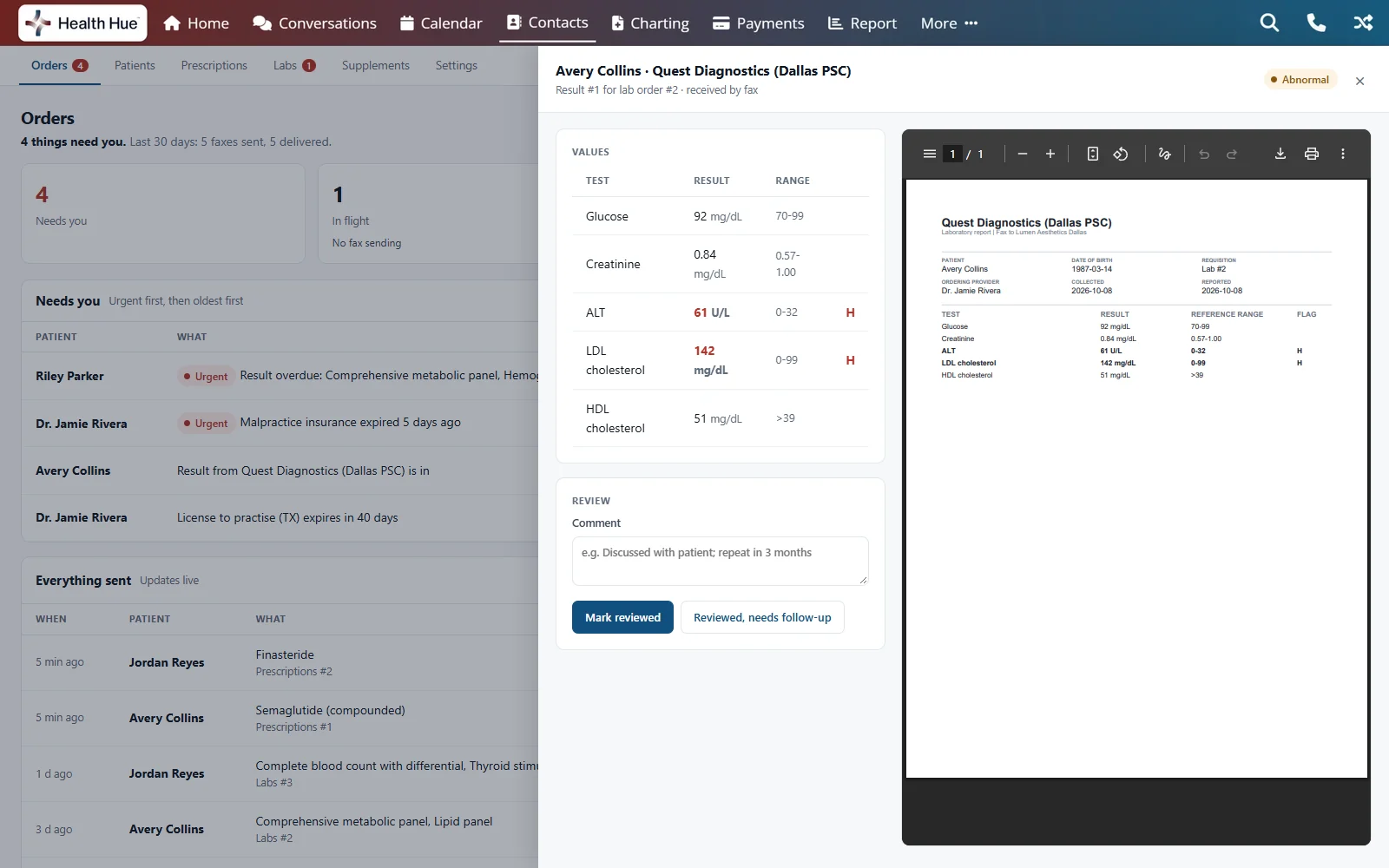The image size is (1389, 868).
Task: Open the Finasteride sent item for Jordan Reyes
Action: (280, 662)
